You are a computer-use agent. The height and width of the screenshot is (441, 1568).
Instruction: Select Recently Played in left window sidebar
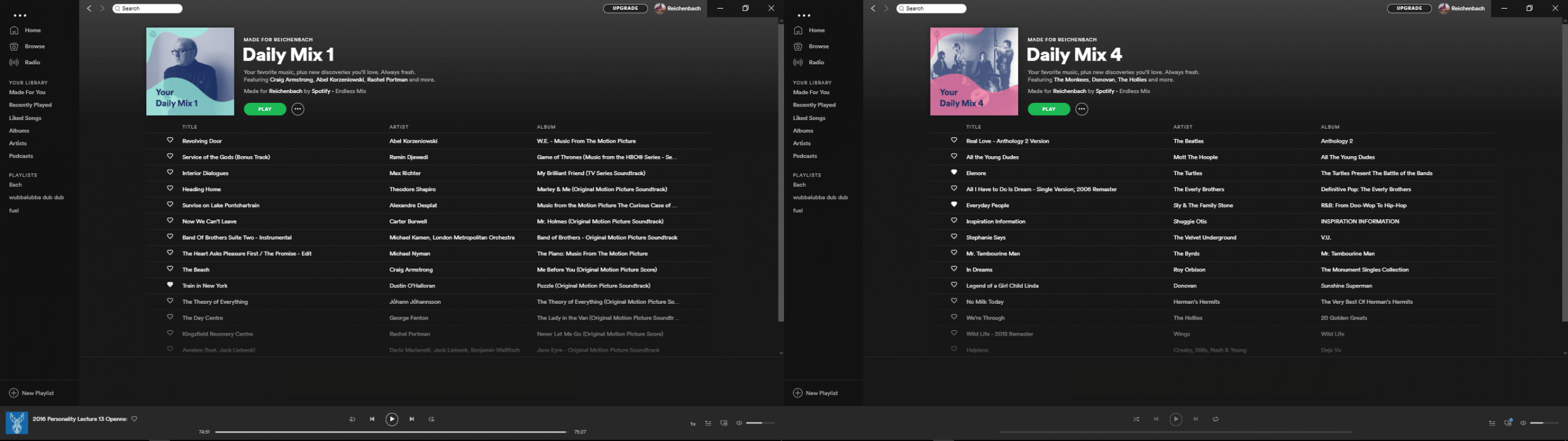tap(30, 105)
